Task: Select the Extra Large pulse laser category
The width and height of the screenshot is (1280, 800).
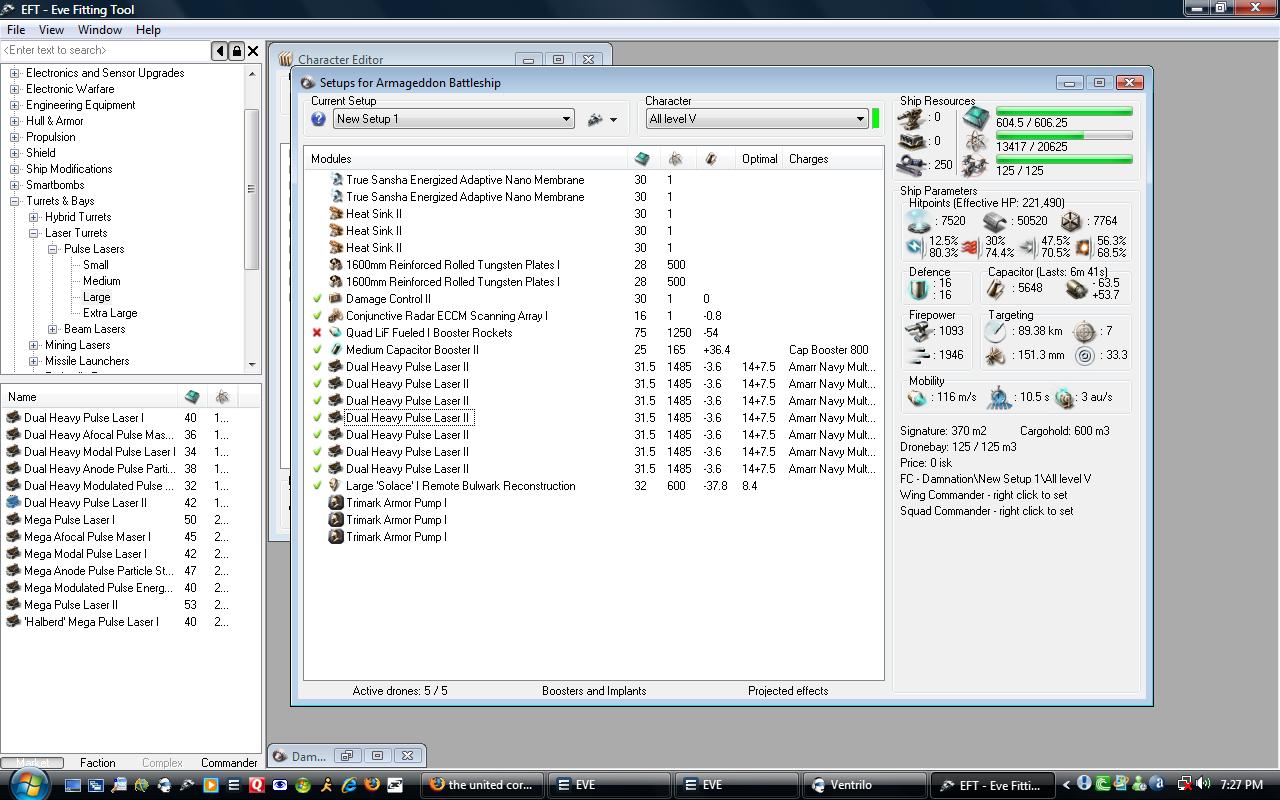Action: pyautogui.click(x=110, y=313)
